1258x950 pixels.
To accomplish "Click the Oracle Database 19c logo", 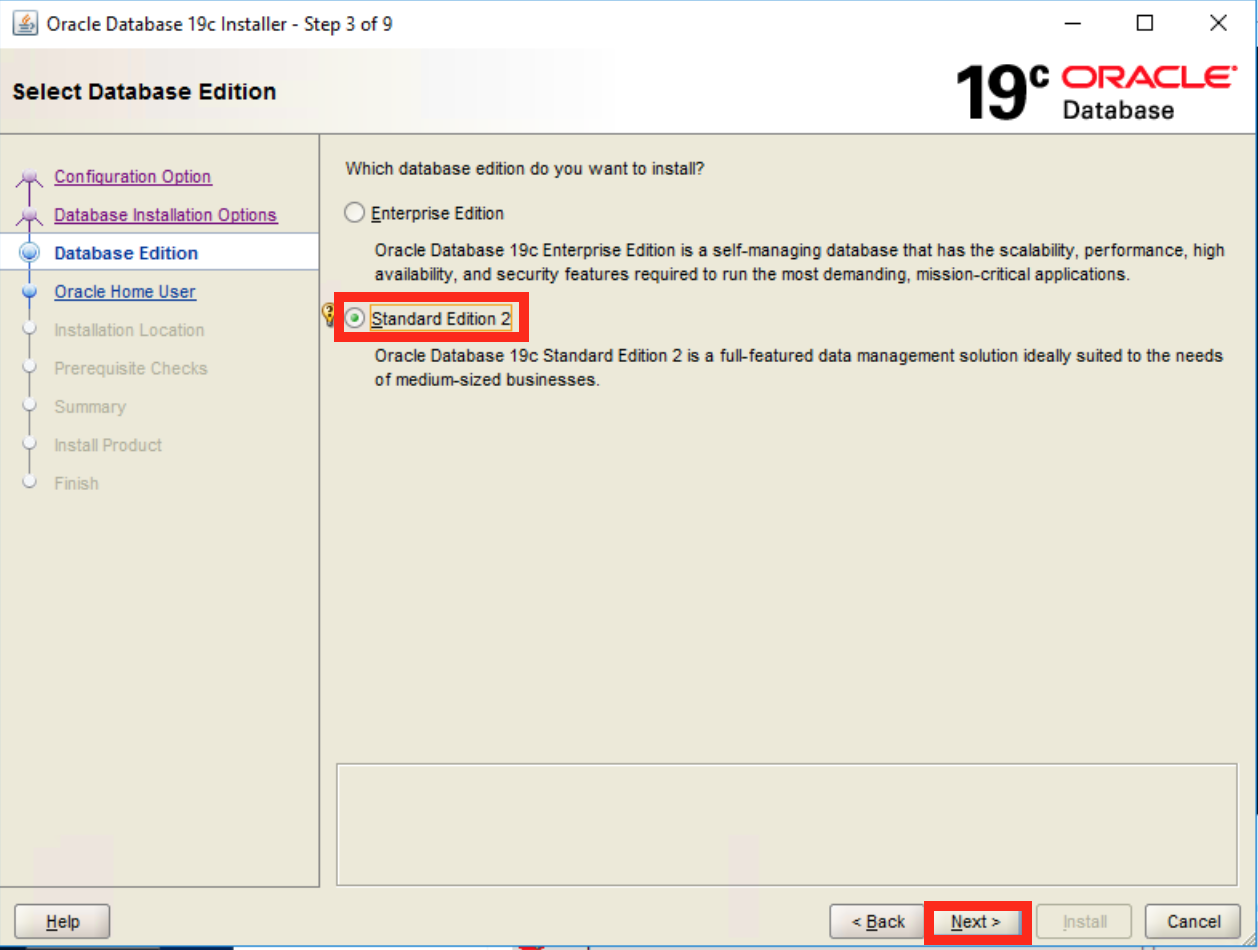I will coord(1095,91).
